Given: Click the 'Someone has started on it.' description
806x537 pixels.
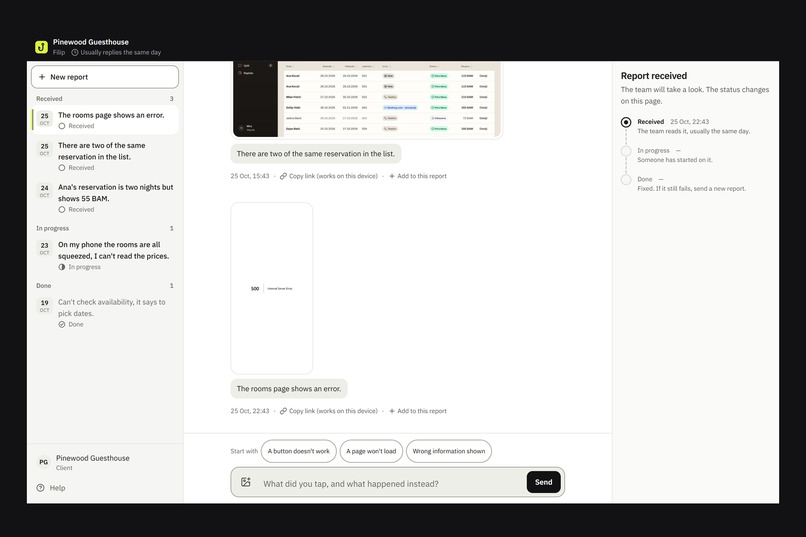Looking at the screenshot, I should (x=675, y=160).
